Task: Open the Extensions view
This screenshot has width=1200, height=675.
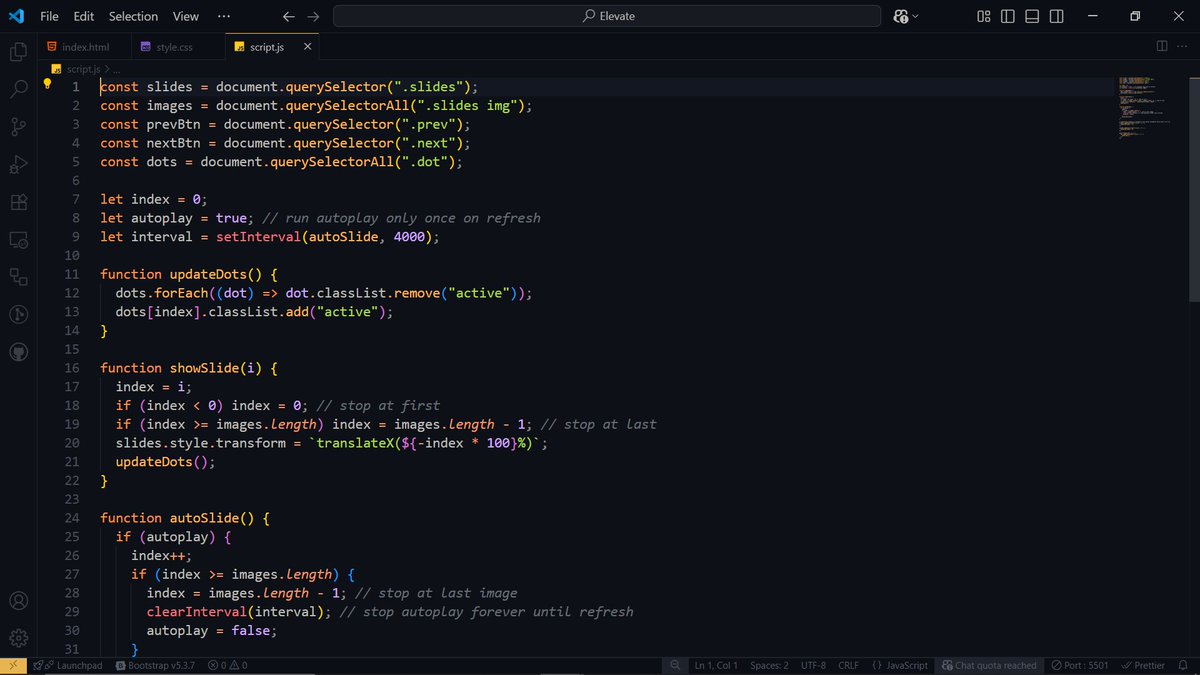Action: (18, 202)
